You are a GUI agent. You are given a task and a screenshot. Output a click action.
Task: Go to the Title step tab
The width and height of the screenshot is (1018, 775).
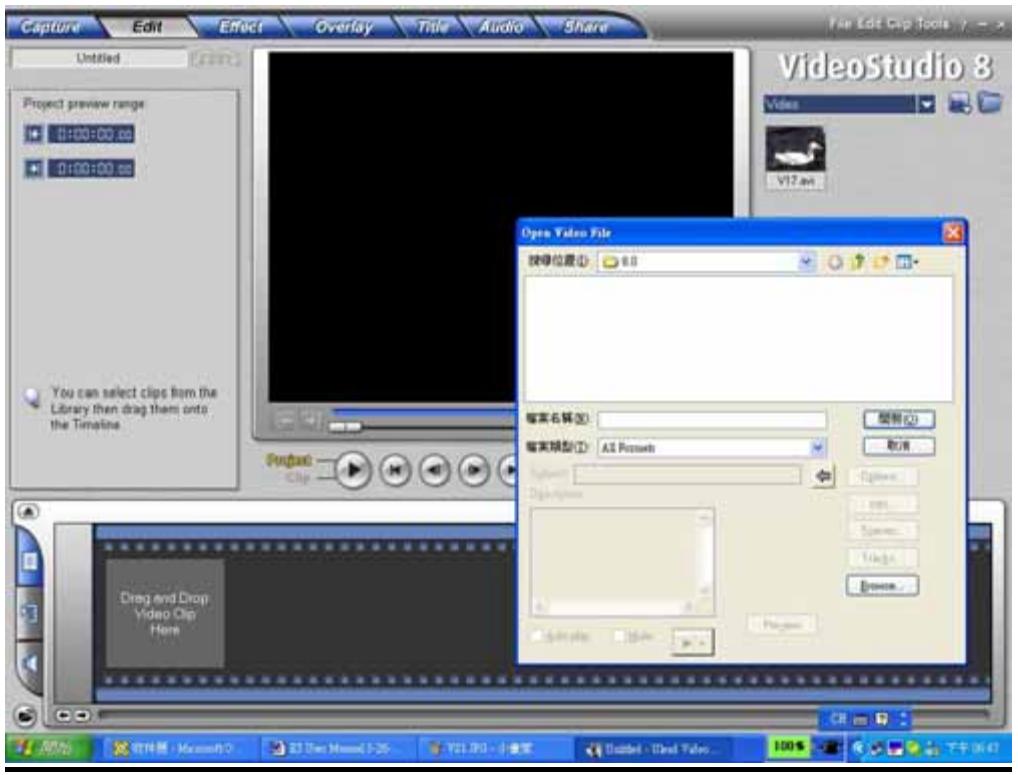click(432, 27)
